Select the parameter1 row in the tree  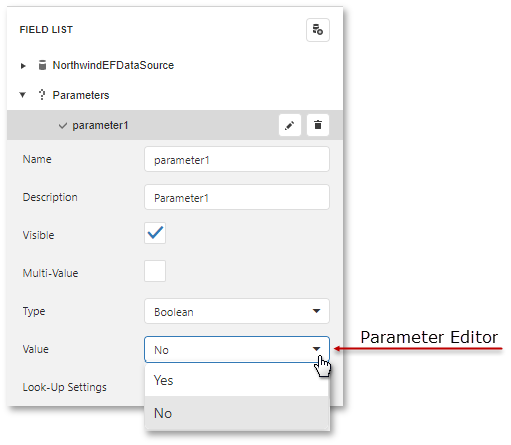175,125
